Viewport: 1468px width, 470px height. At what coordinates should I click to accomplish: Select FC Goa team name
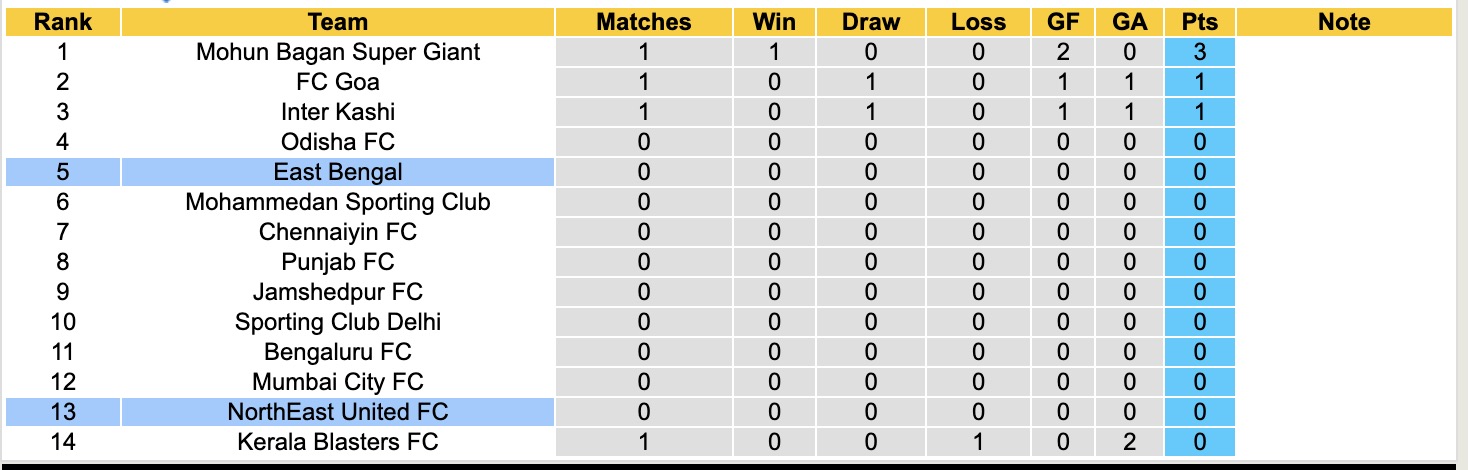click(338, 82)
